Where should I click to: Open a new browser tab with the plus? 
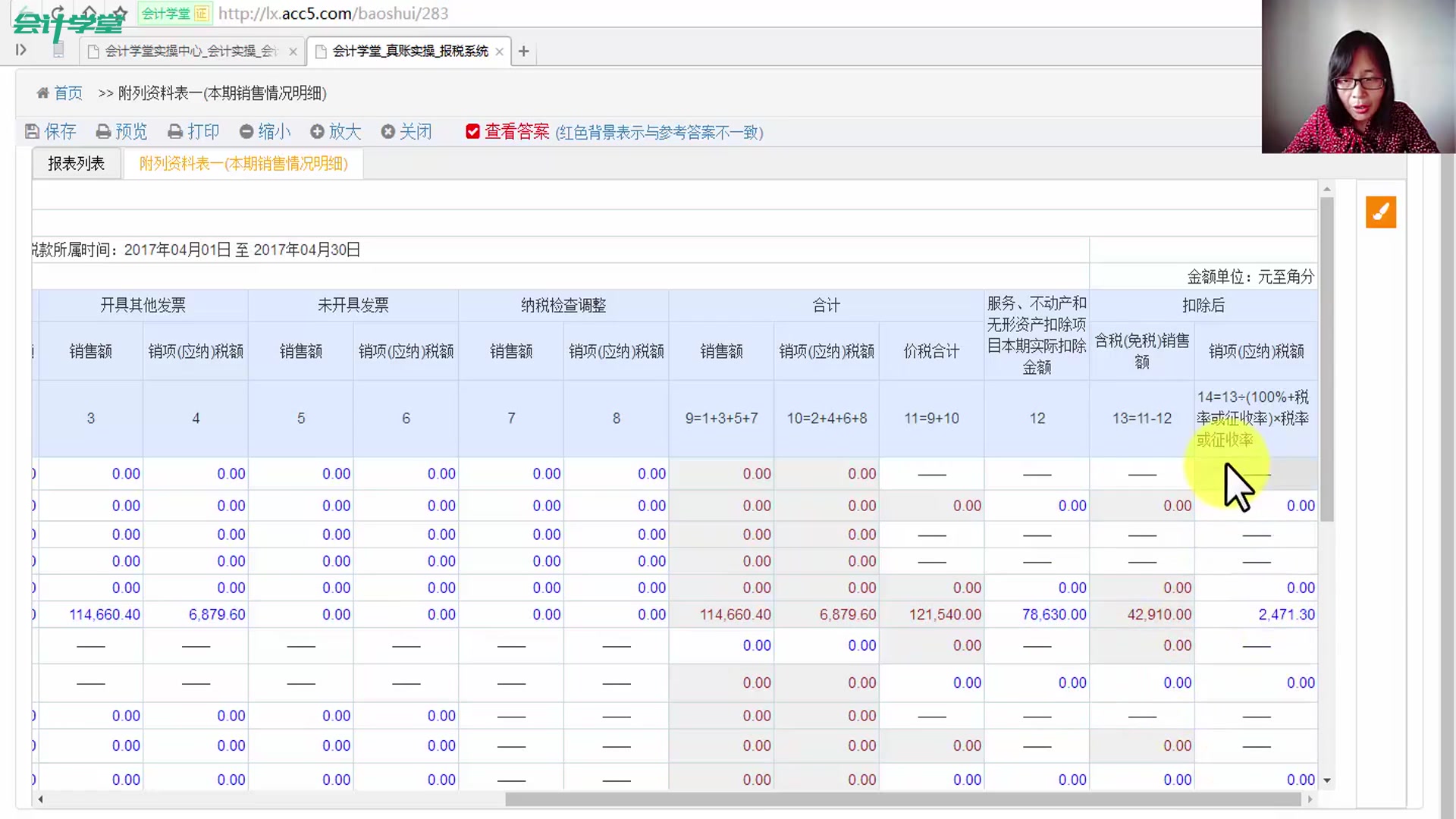[524, 51]
